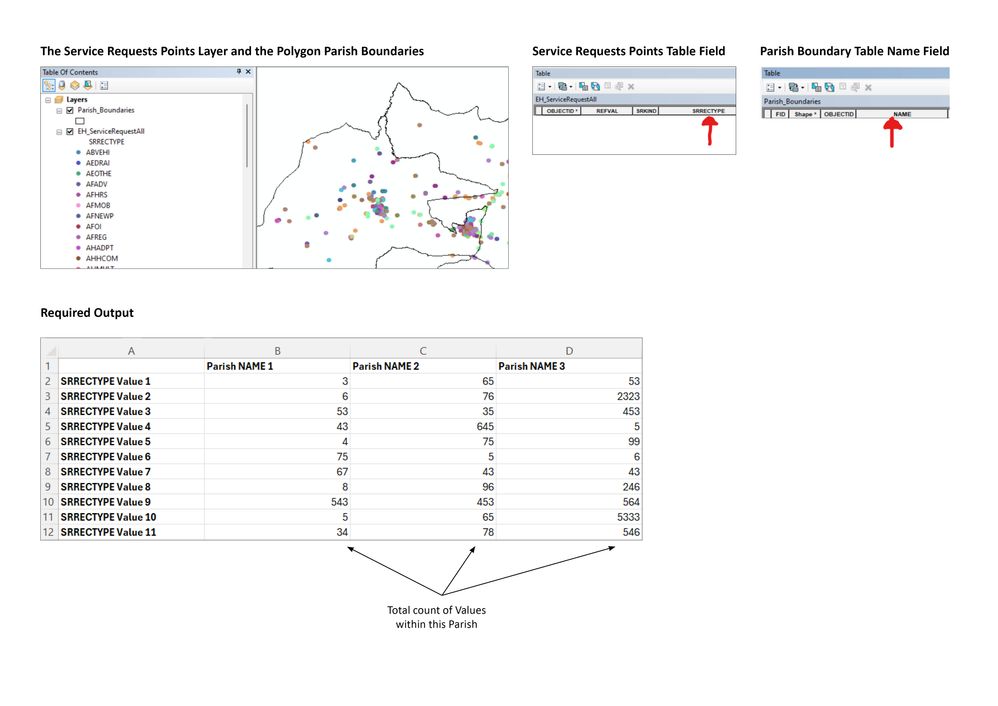Open Table Of Contents Options icon
998x706 pixels.
point(104,85)
